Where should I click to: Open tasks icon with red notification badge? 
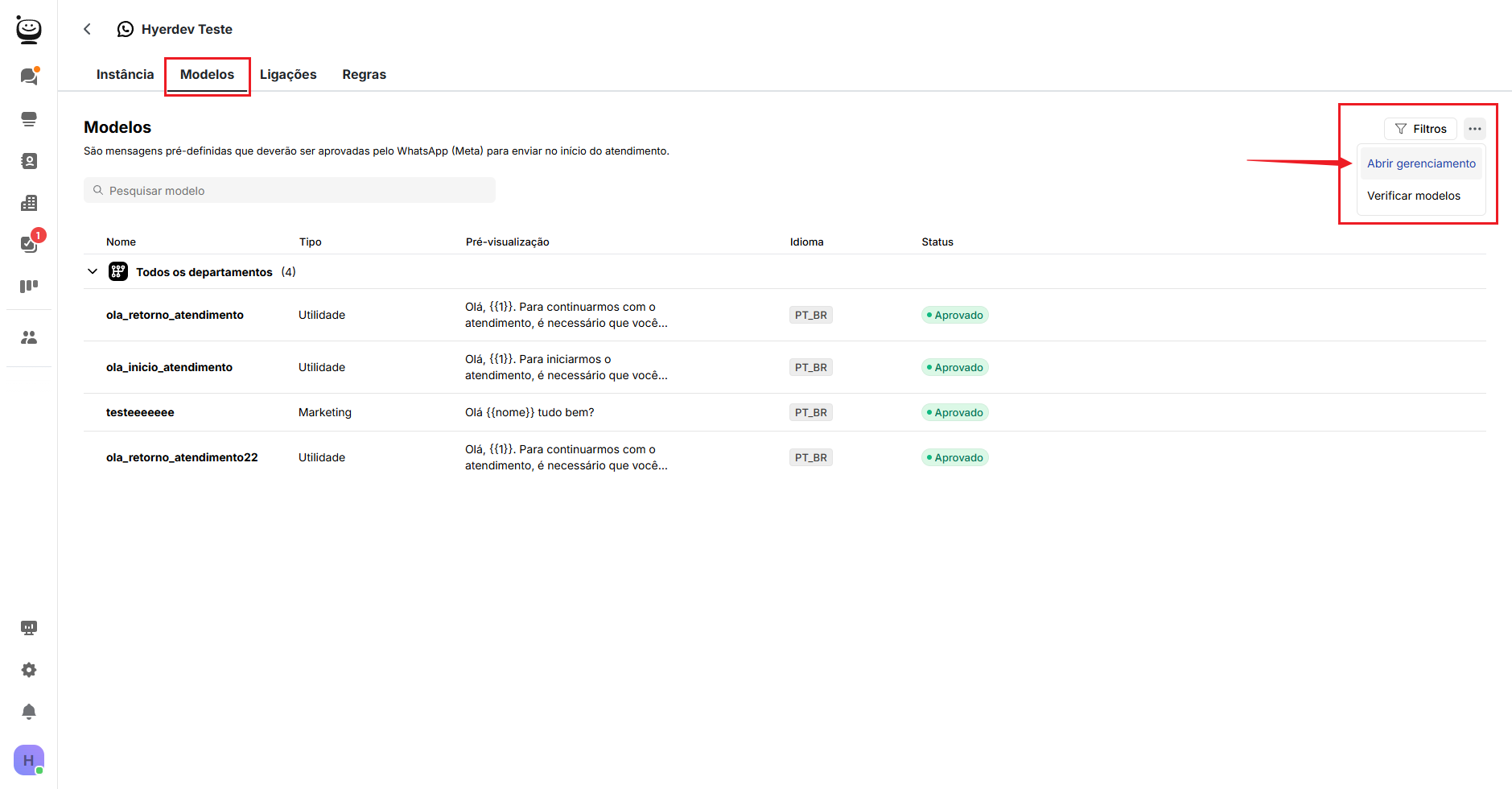(x=29, y=244)
